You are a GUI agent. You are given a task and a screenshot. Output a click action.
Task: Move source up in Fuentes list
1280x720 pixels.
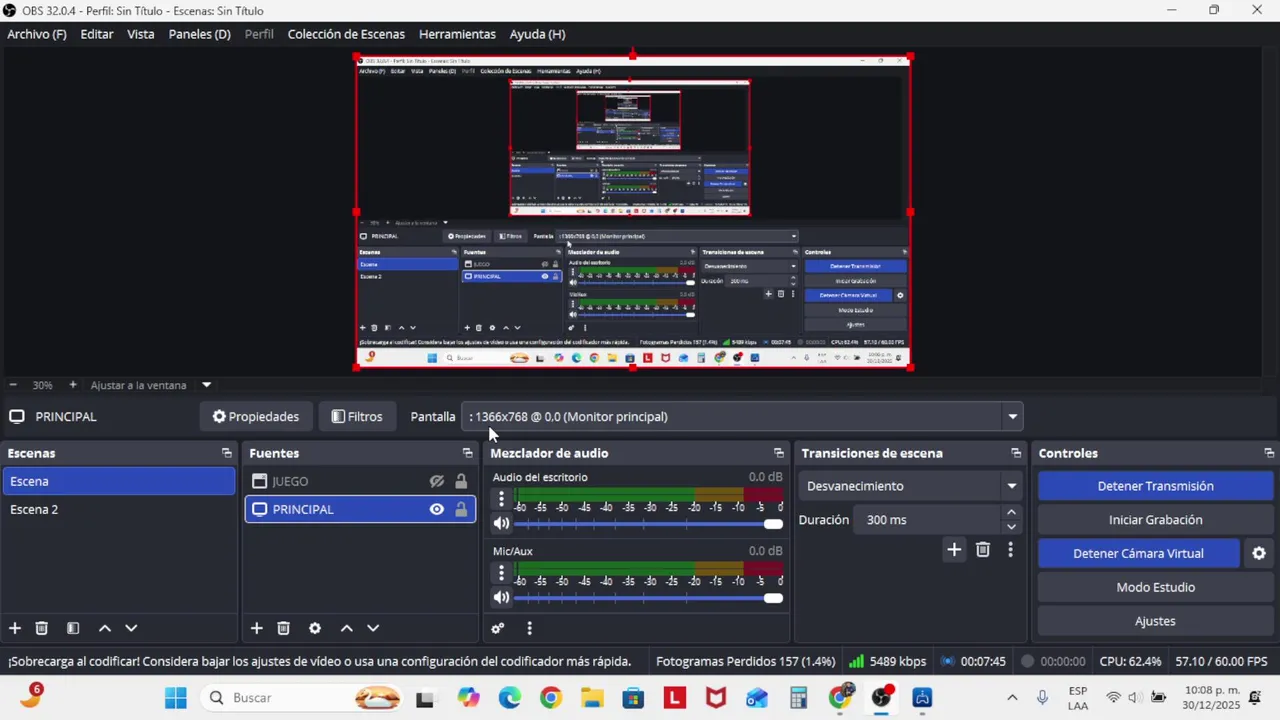point(346,628)
